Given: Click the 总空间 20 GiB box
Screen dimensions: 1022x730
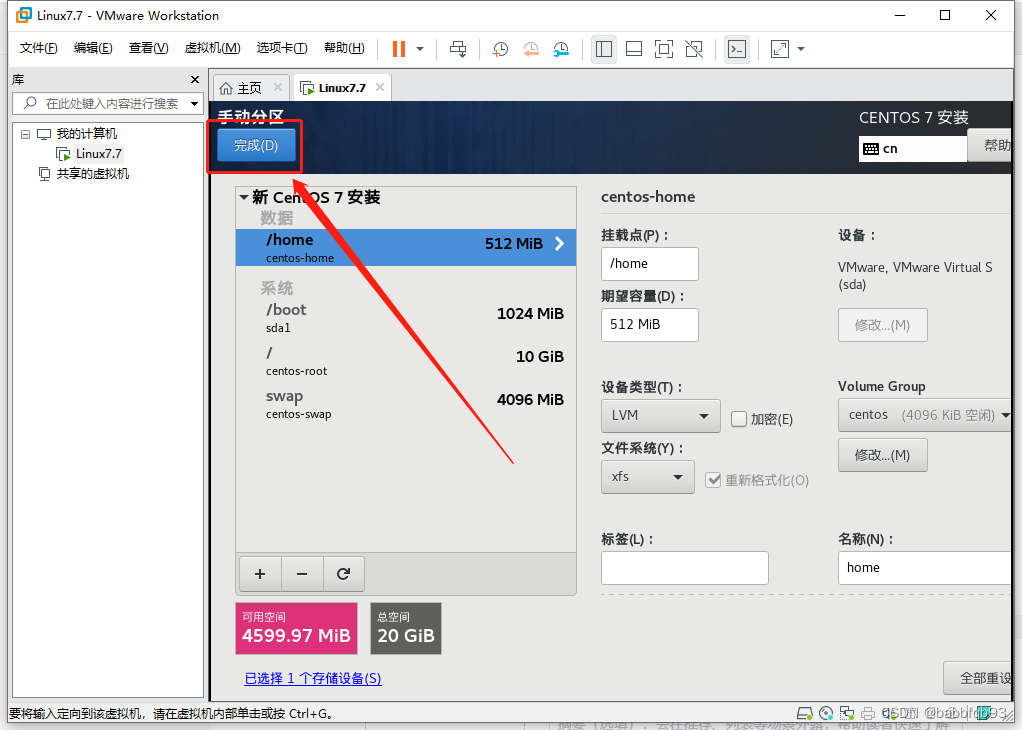Looking at the screenshot, I should [406, 628].
